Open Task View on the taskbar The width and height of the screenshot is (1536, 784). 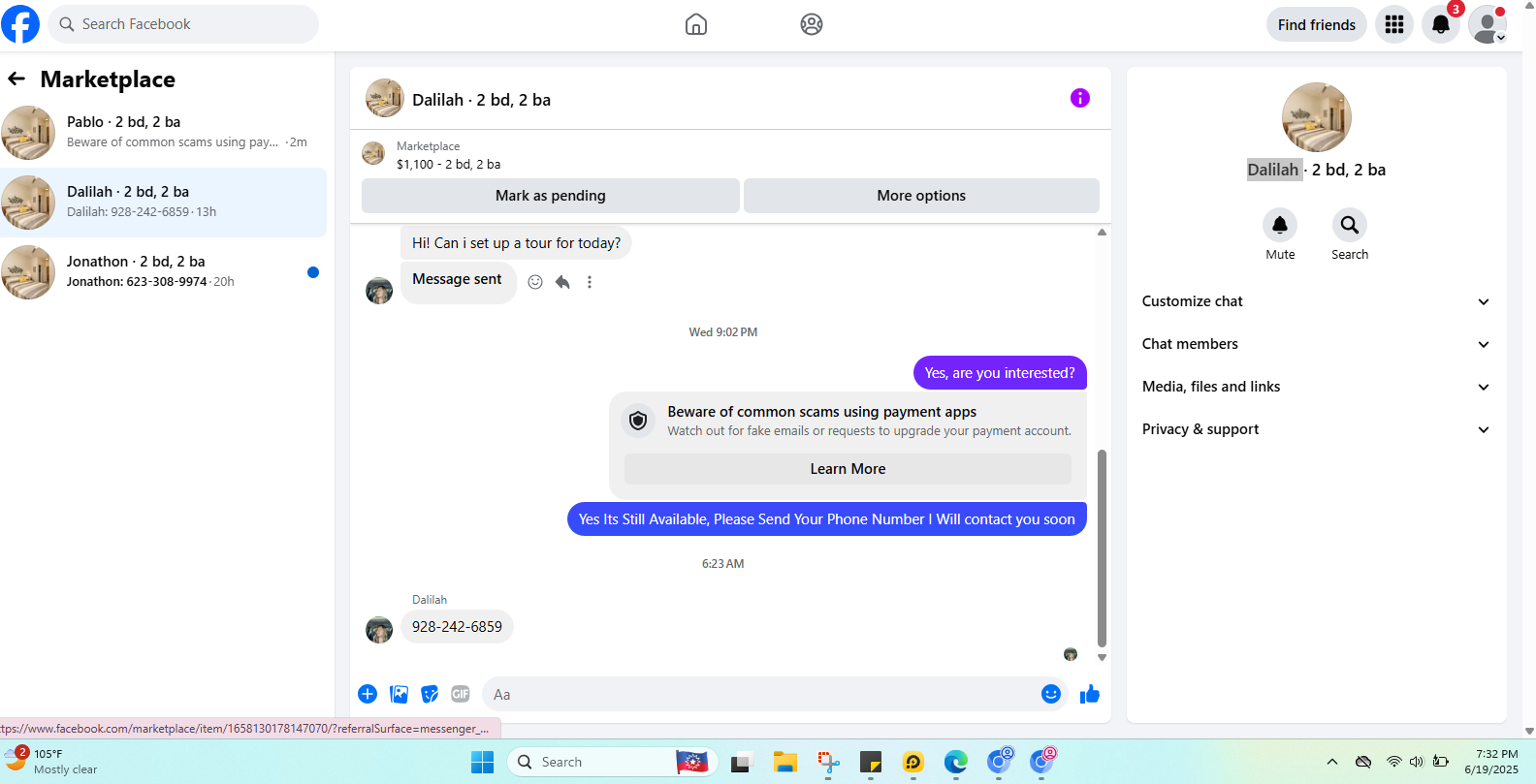742,763
